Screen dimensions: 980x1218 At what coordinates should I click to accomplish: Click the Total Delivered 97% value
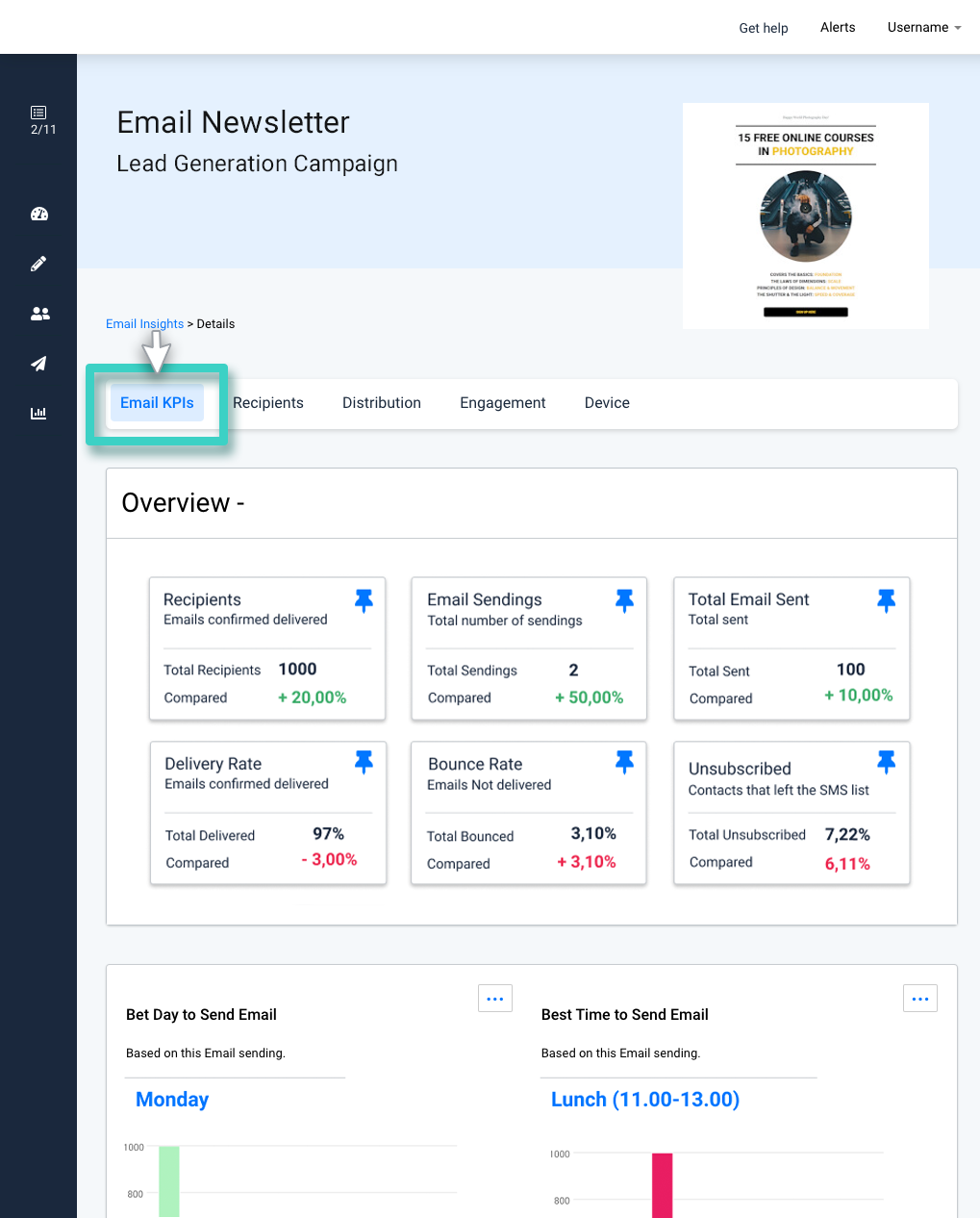tap(329, 833)
